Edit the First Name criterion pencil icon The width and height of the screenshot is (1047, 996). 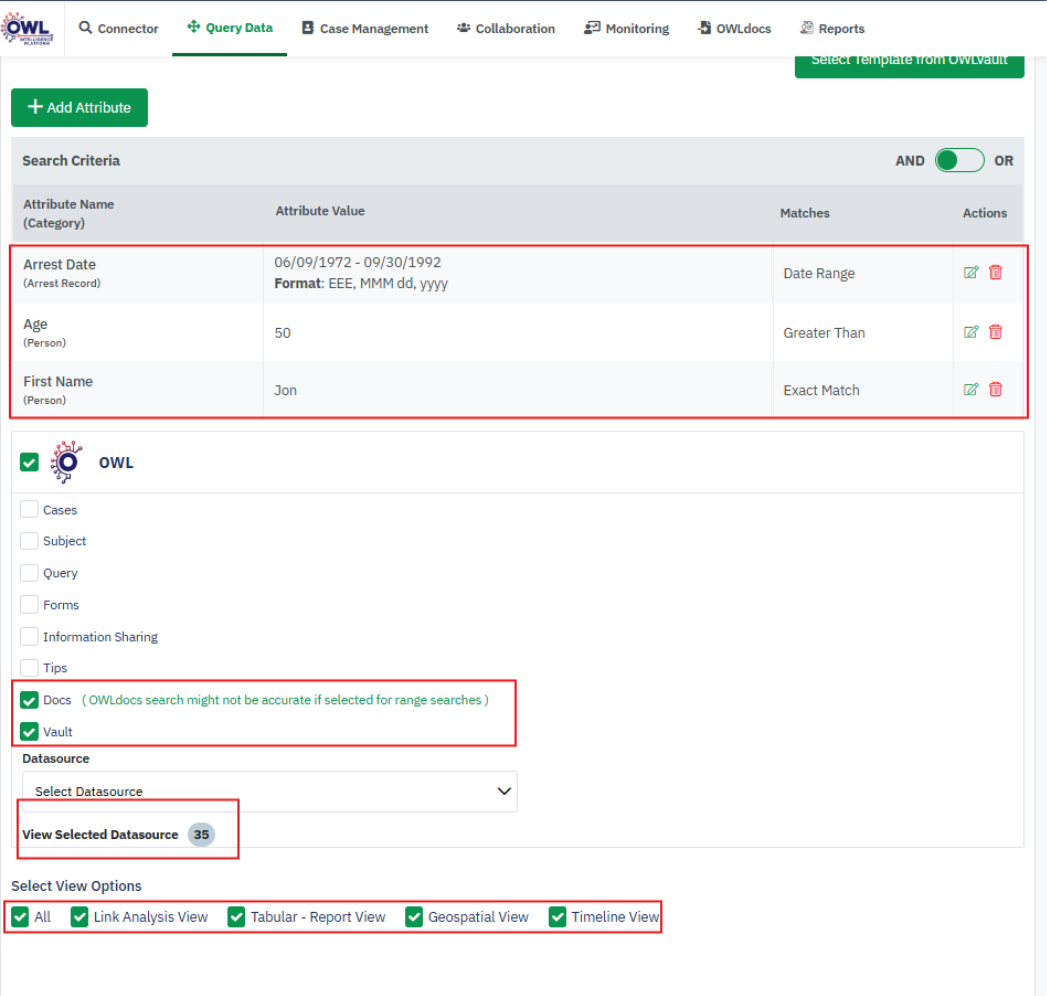[x=971, y=389]
